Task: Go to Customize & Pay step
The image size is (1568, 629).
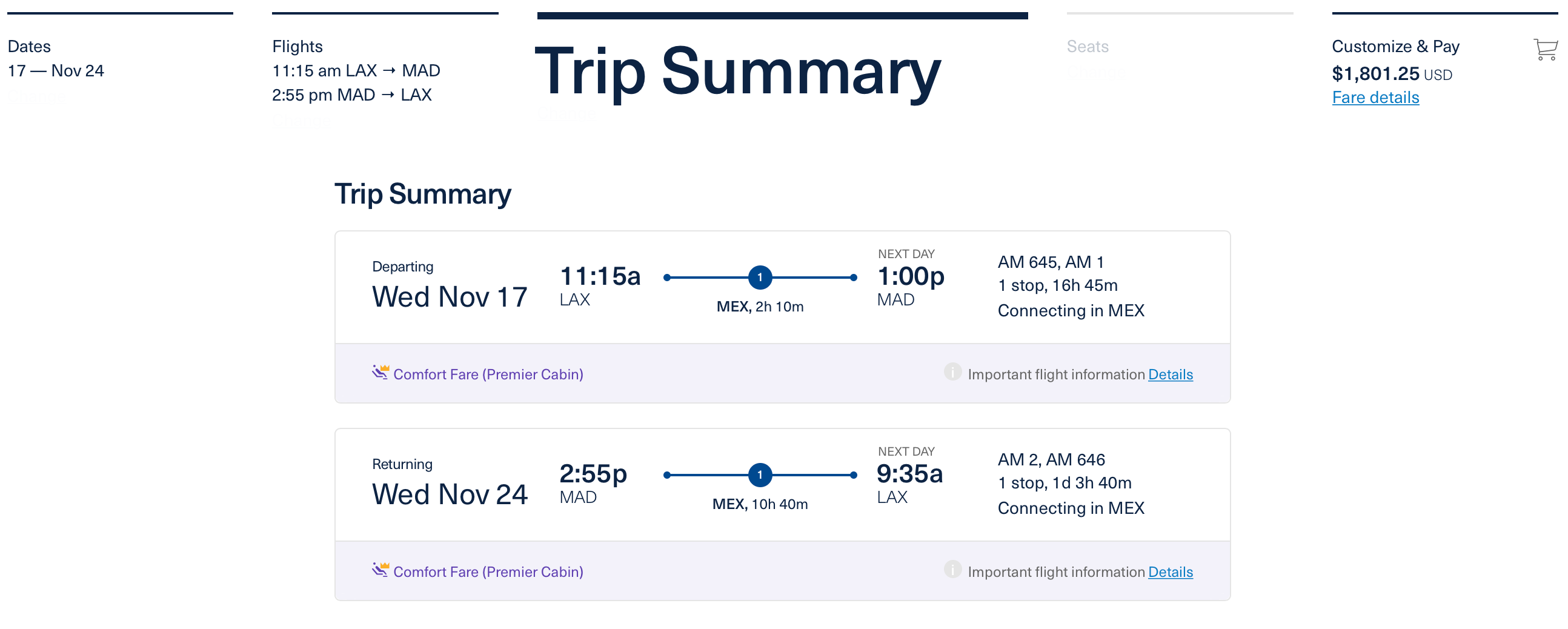Action: point(1395,45)
